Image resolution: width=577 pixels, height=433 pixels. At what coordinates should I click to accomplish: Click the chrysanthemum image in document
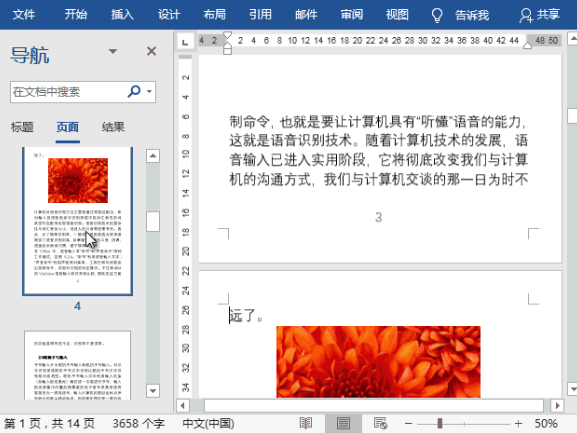coord(378,362)
